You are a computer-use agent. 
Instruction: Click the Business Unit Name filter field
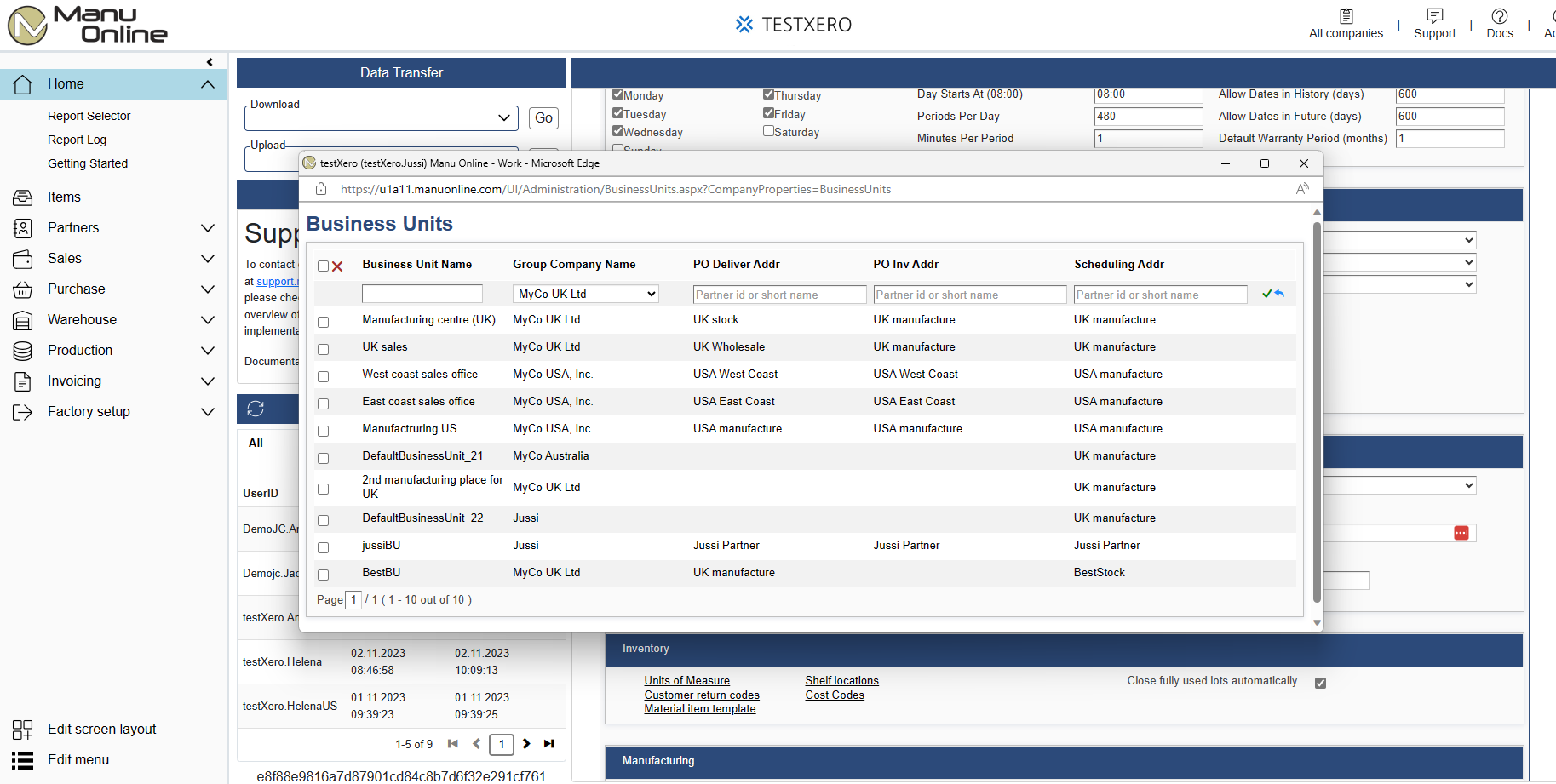(x=422, y=295)
